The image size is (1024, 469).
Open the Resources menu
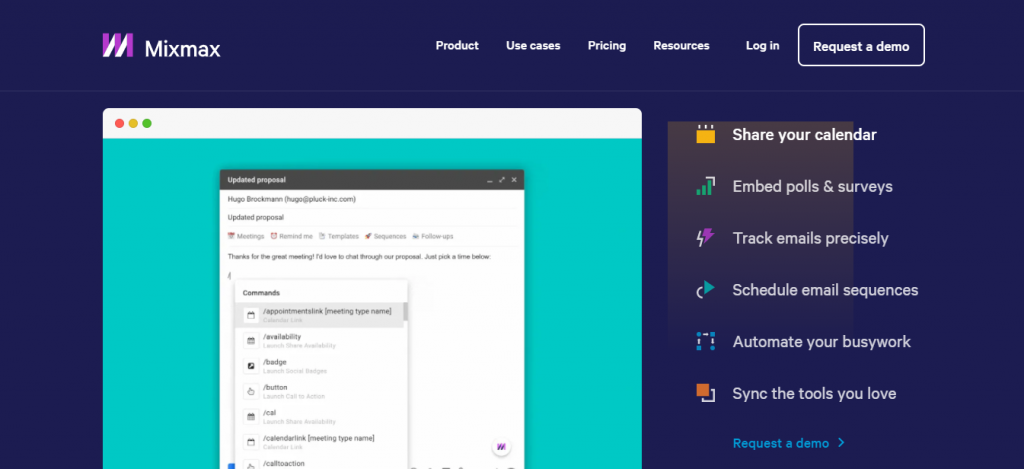pyautogui.click(x=681, y=46)
